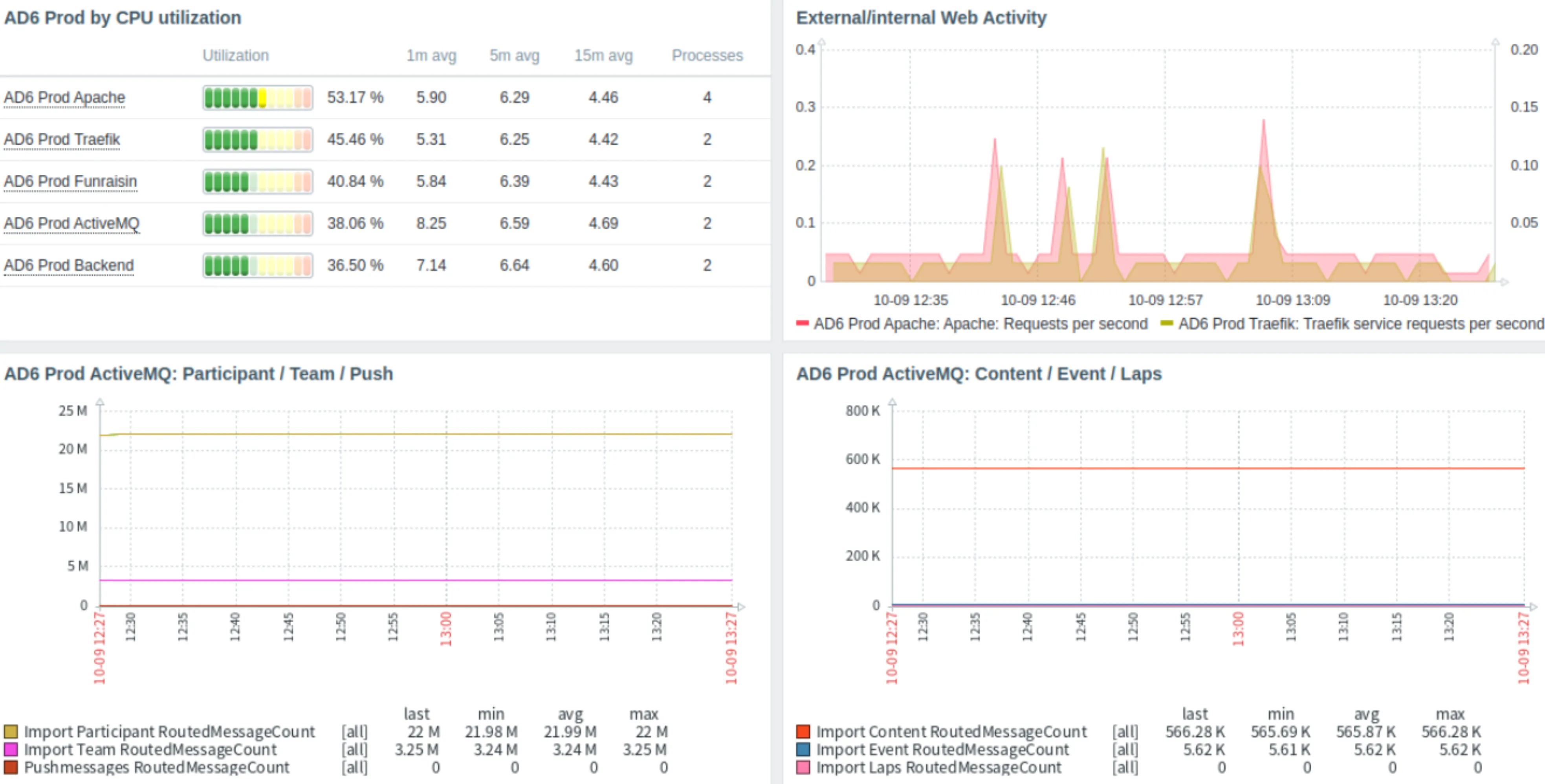
Task: Click the Participant / Team / Push graph title
Action: (198, 374)
